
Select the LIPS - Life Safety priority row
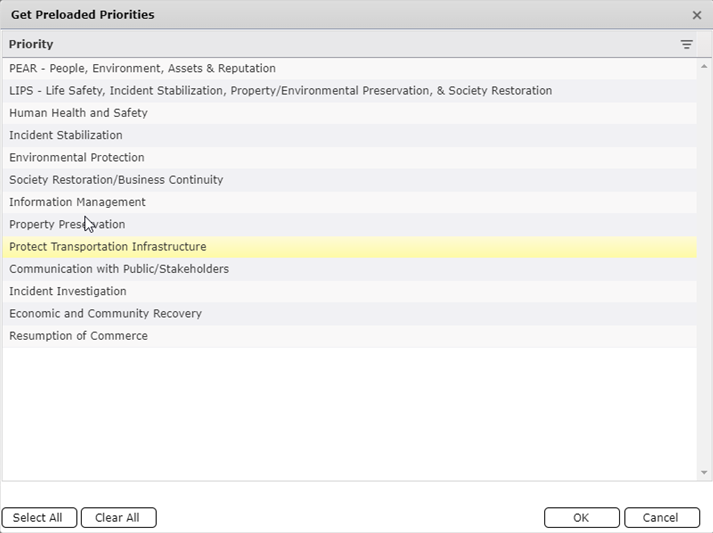280,91
